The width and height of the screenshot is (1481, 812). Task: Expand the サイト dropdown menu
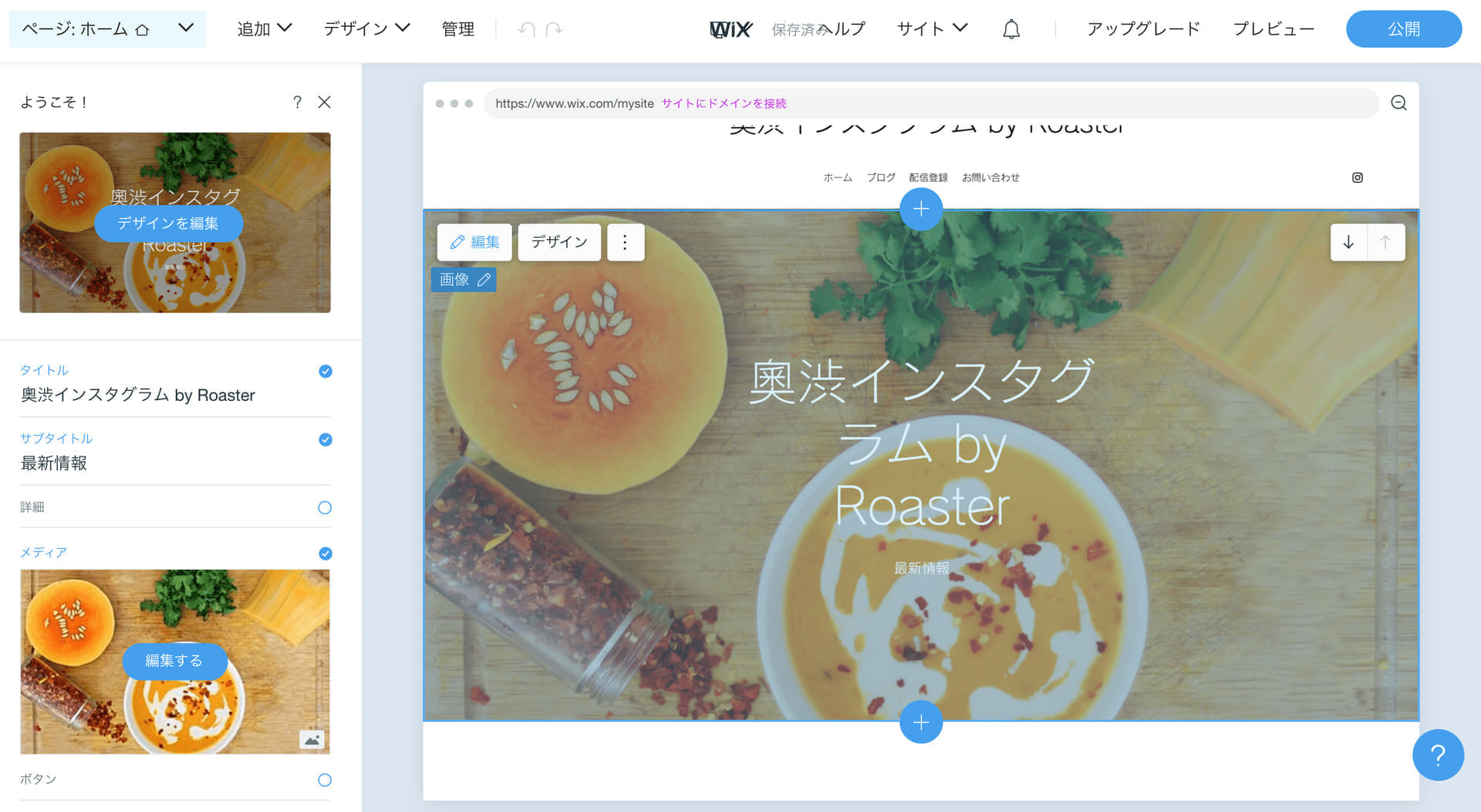click(931, 29)
